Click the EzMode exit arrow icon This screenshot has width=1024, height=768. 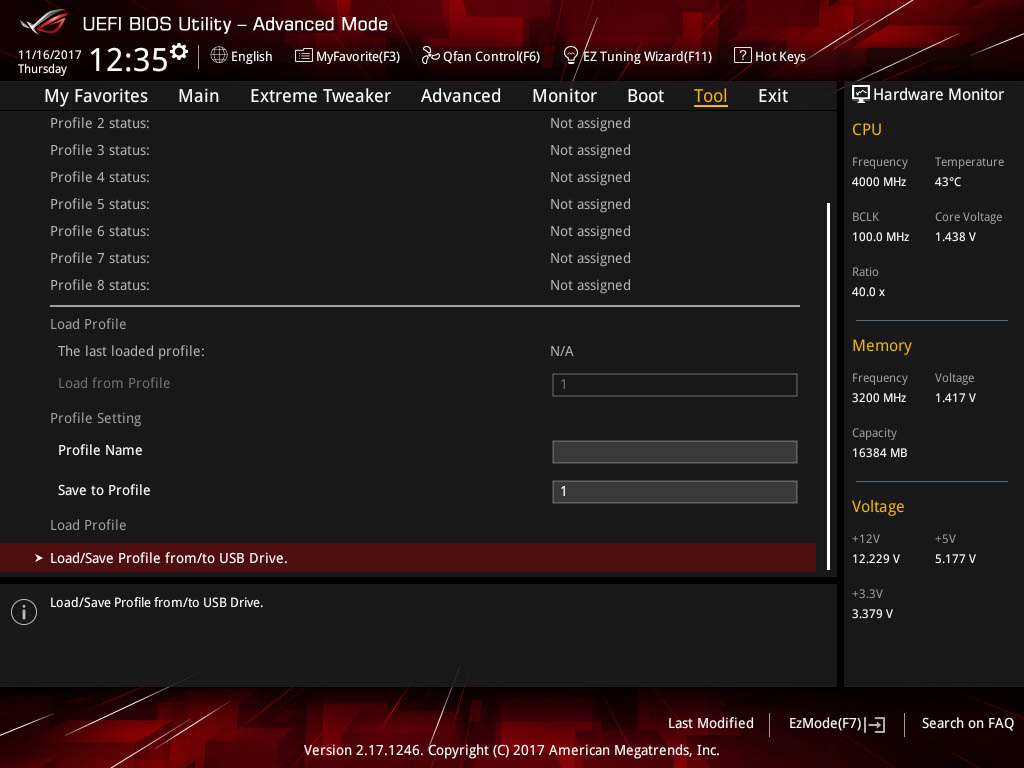coord(876,724)
